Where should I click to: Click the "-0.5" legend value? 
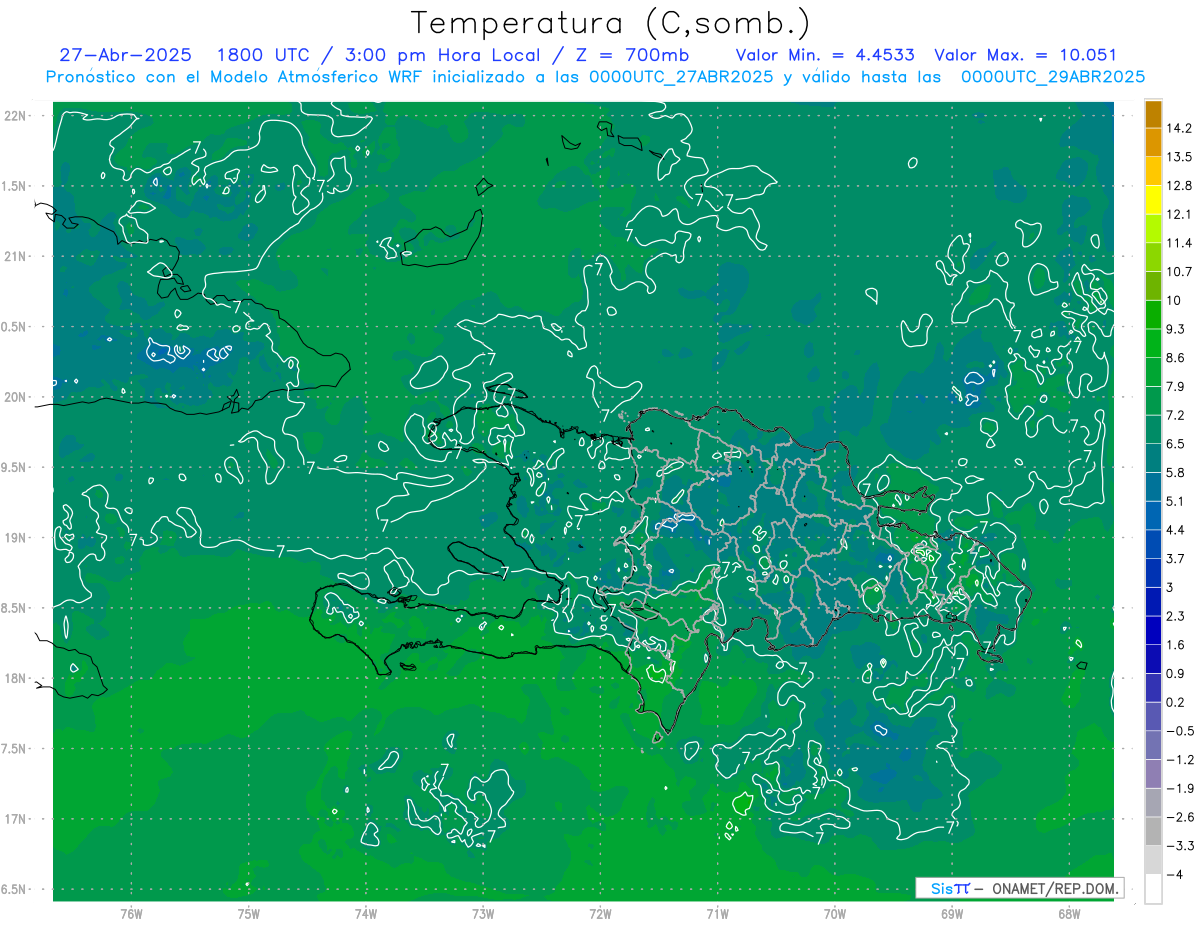click(1179, 731)
